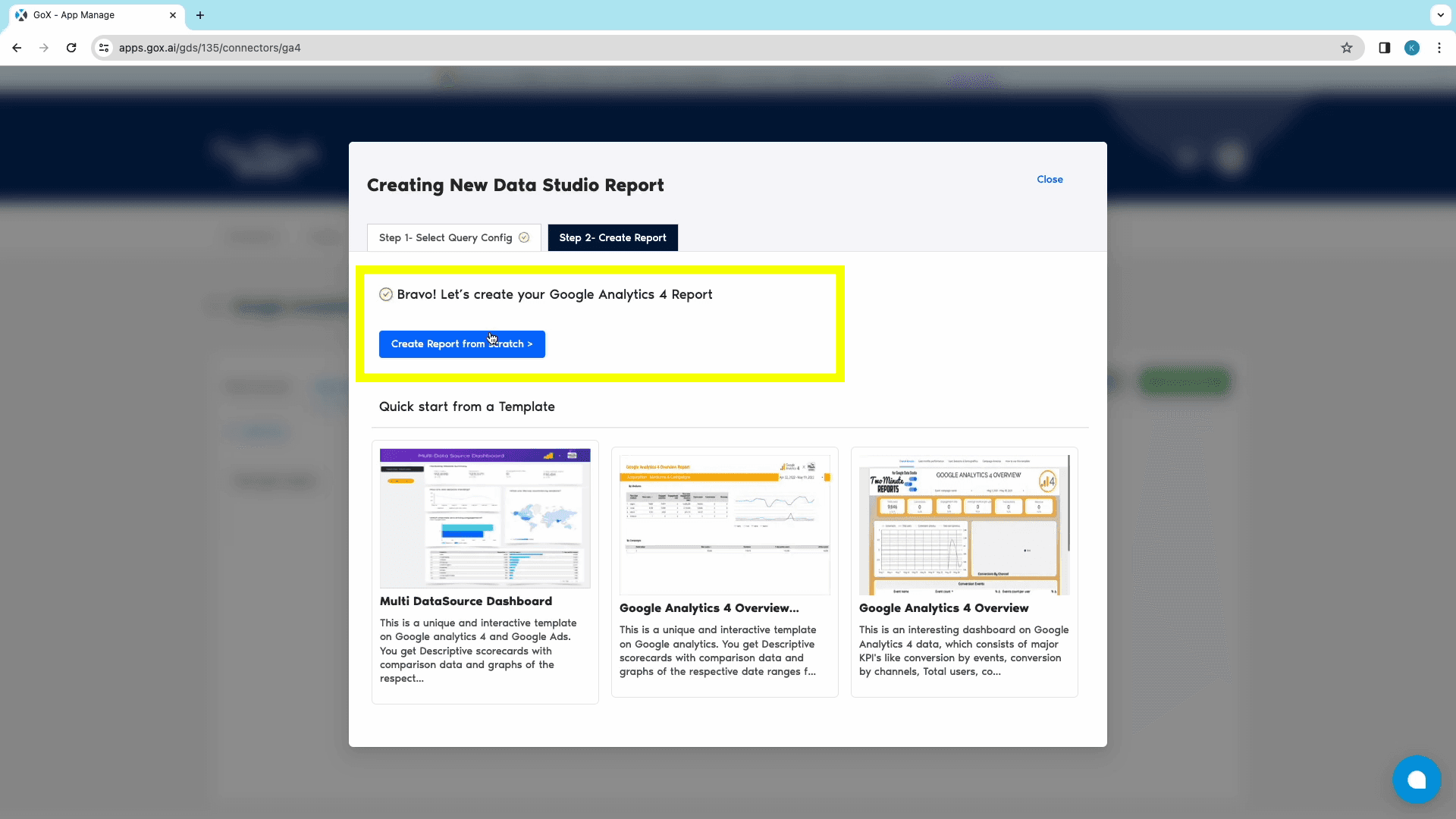
Task: Expand the tab search dropdown
Action: [x=1440, y=15]
